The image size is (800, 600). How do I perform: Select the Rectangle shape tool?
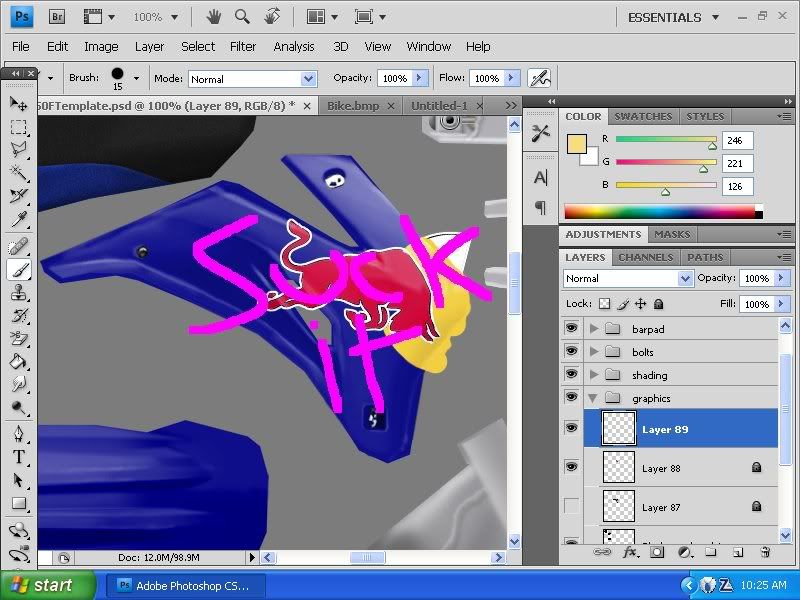(x=18, y=504)
